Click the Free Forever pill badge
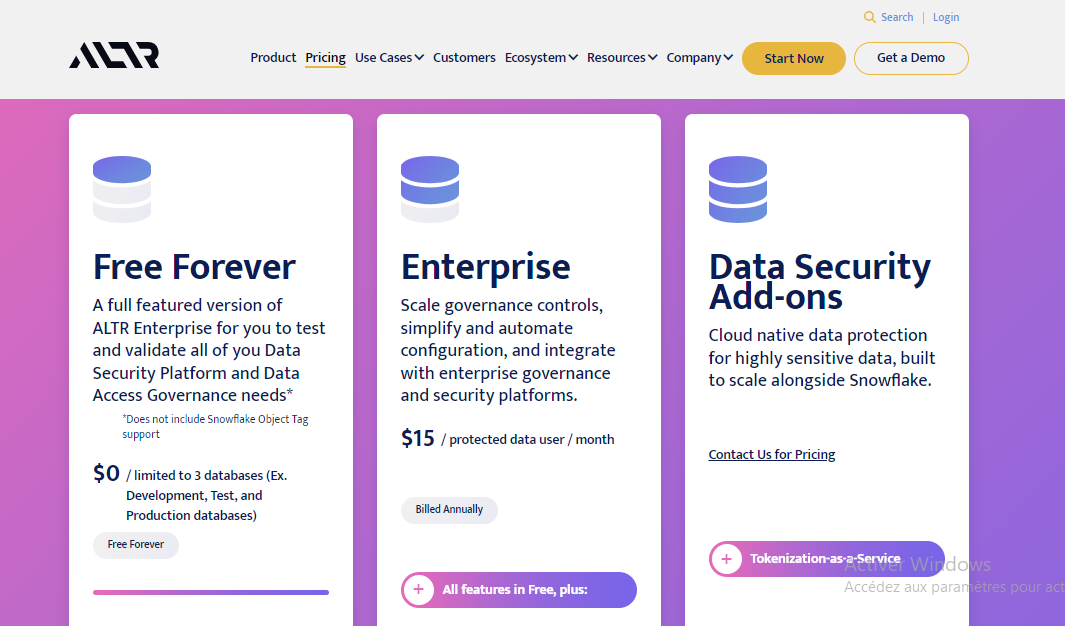 (x=136, y=545)
